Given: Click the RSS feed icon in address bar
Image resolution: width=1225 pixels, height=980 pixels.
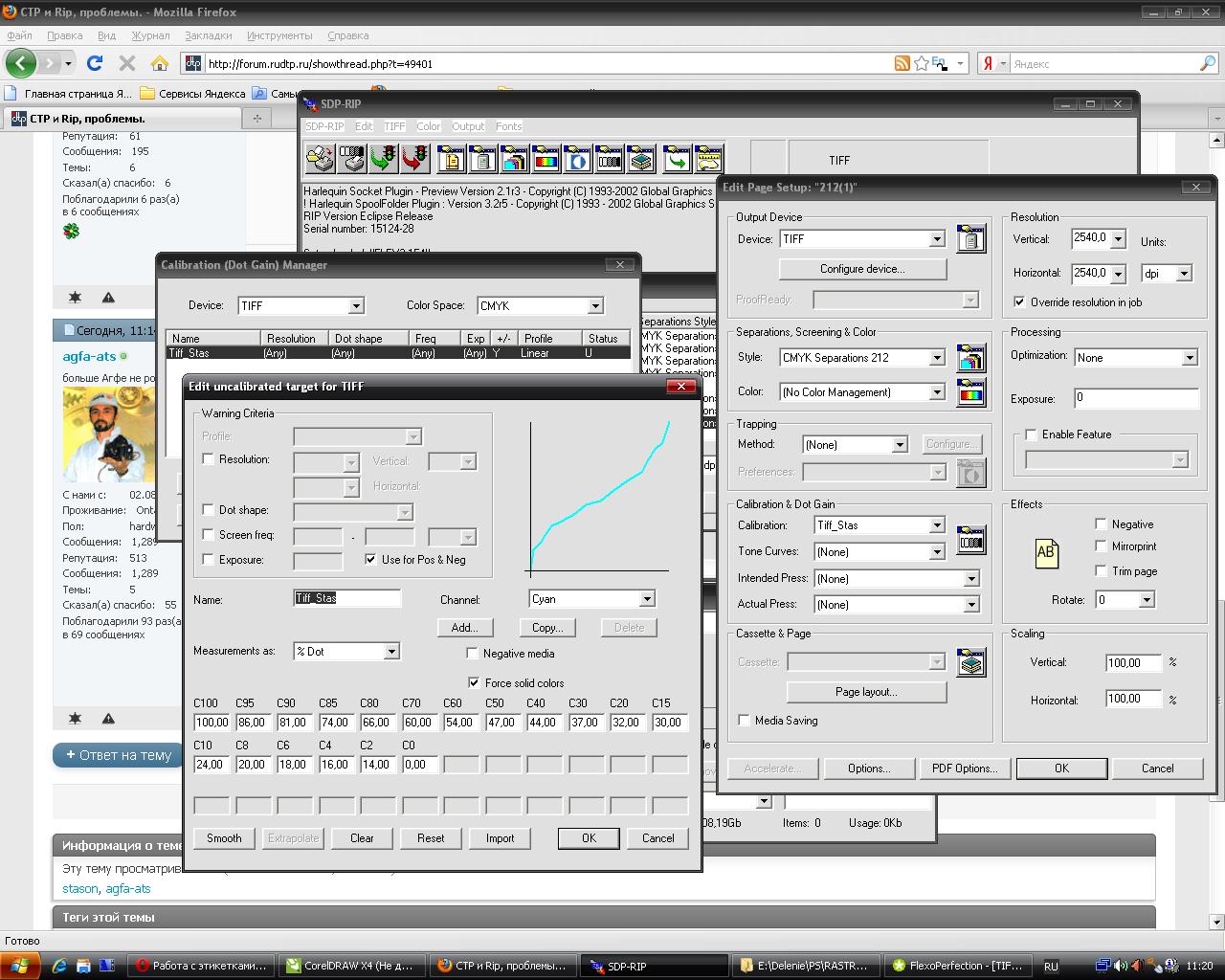Looking at the screenshot, I should [x=902, y=63].
